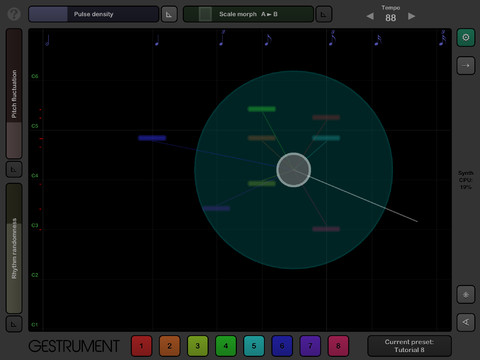480x360 pixels.
Task: Toggle cyan instrument button 5
Action: tap(254, 346)
